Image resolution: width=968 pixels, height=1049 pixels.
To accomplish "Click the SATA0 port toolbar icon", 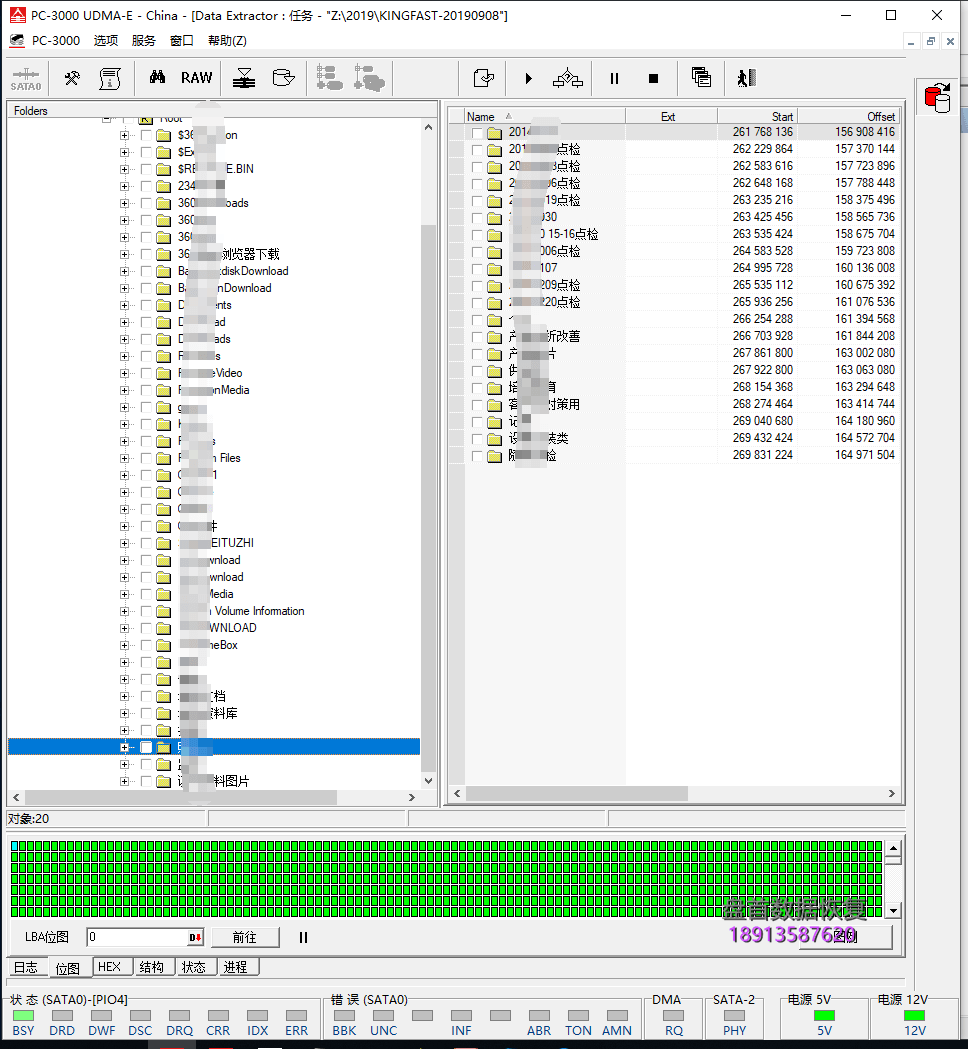I will pos(26,78).
